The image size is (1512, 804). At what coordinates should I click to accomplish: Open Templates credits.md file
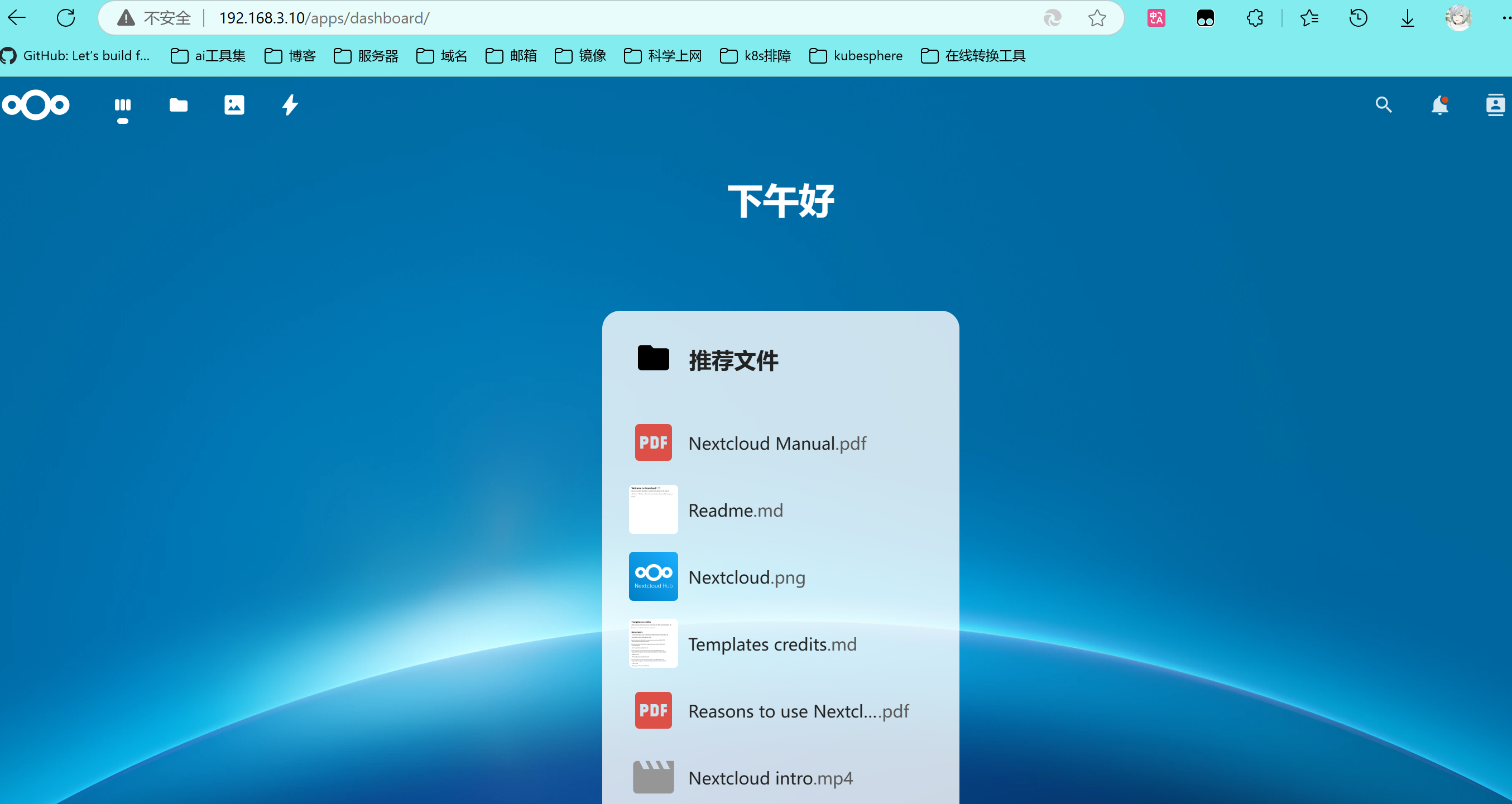(772, 644)
